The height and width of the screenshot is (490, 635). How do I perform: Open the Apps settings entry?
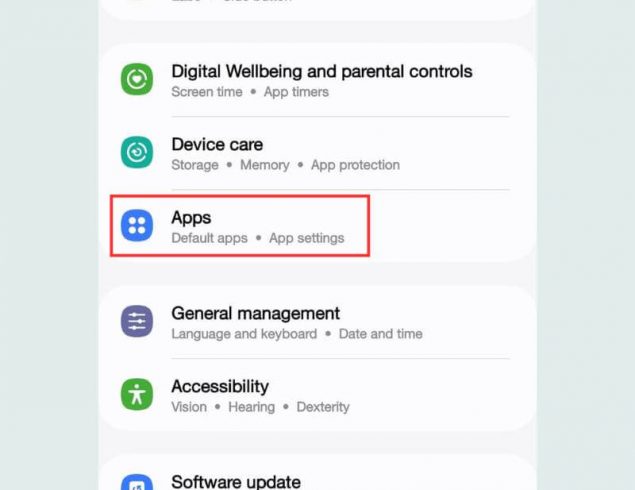(x=318, y=226)
